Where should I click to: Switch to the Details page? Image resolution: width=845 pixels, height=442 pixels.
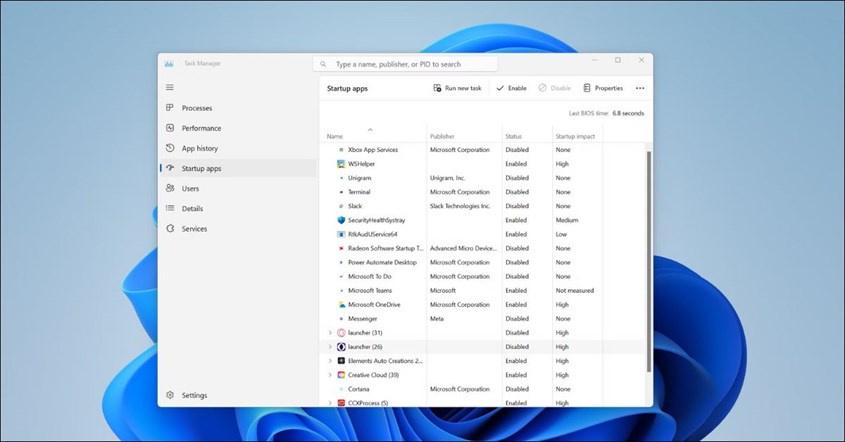coord(238,209)
